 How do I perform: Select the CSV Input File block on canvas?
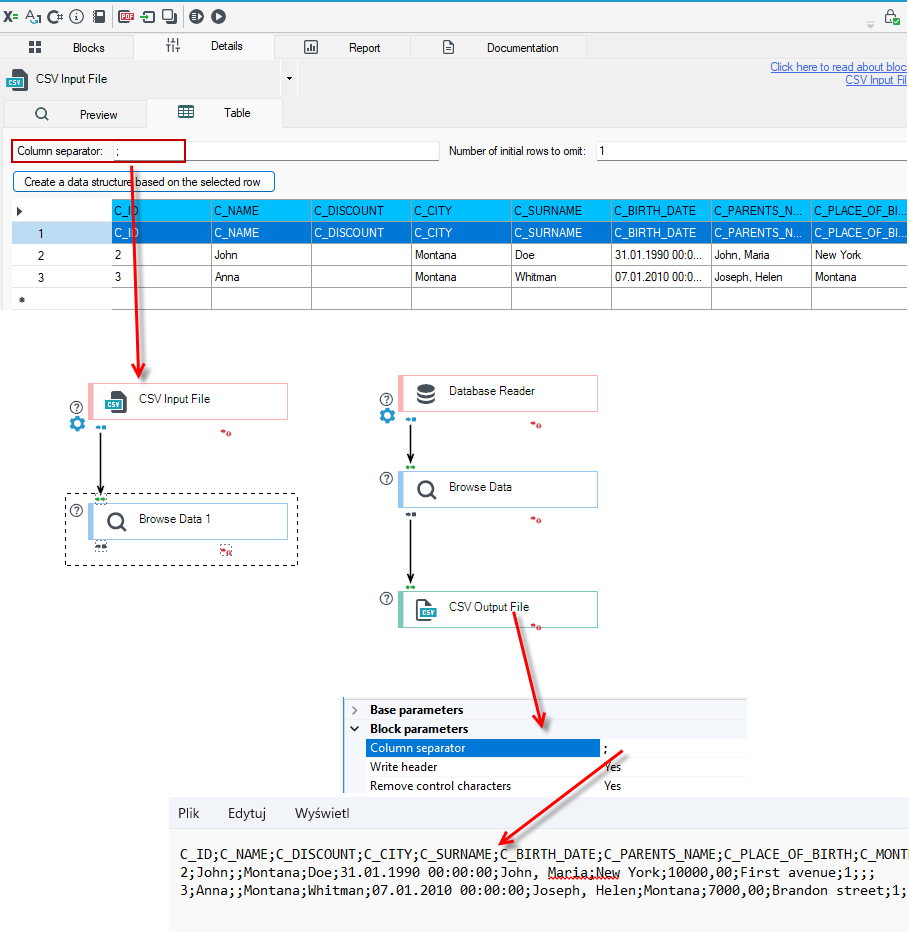pyautogui.click(x=188, y=401)
